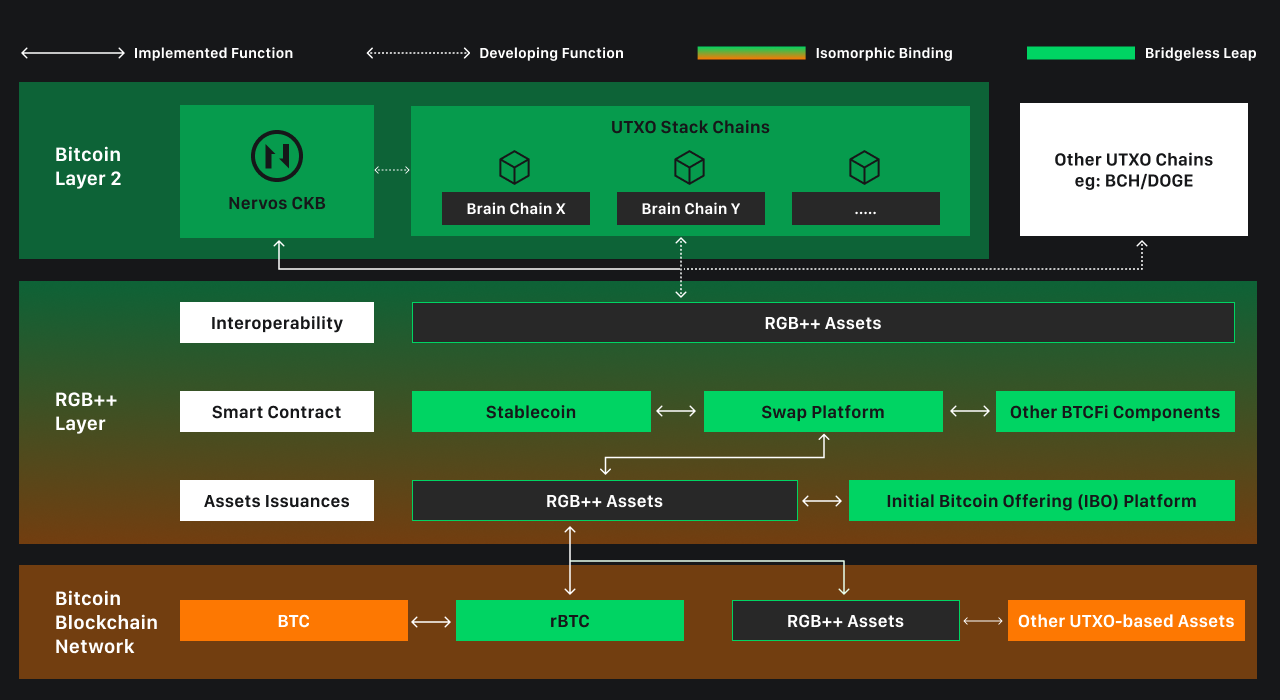Click the '.....' placeholder chain box
Image resolution: width=1280 pixels, height=700 pixels.
pos(866,209)
